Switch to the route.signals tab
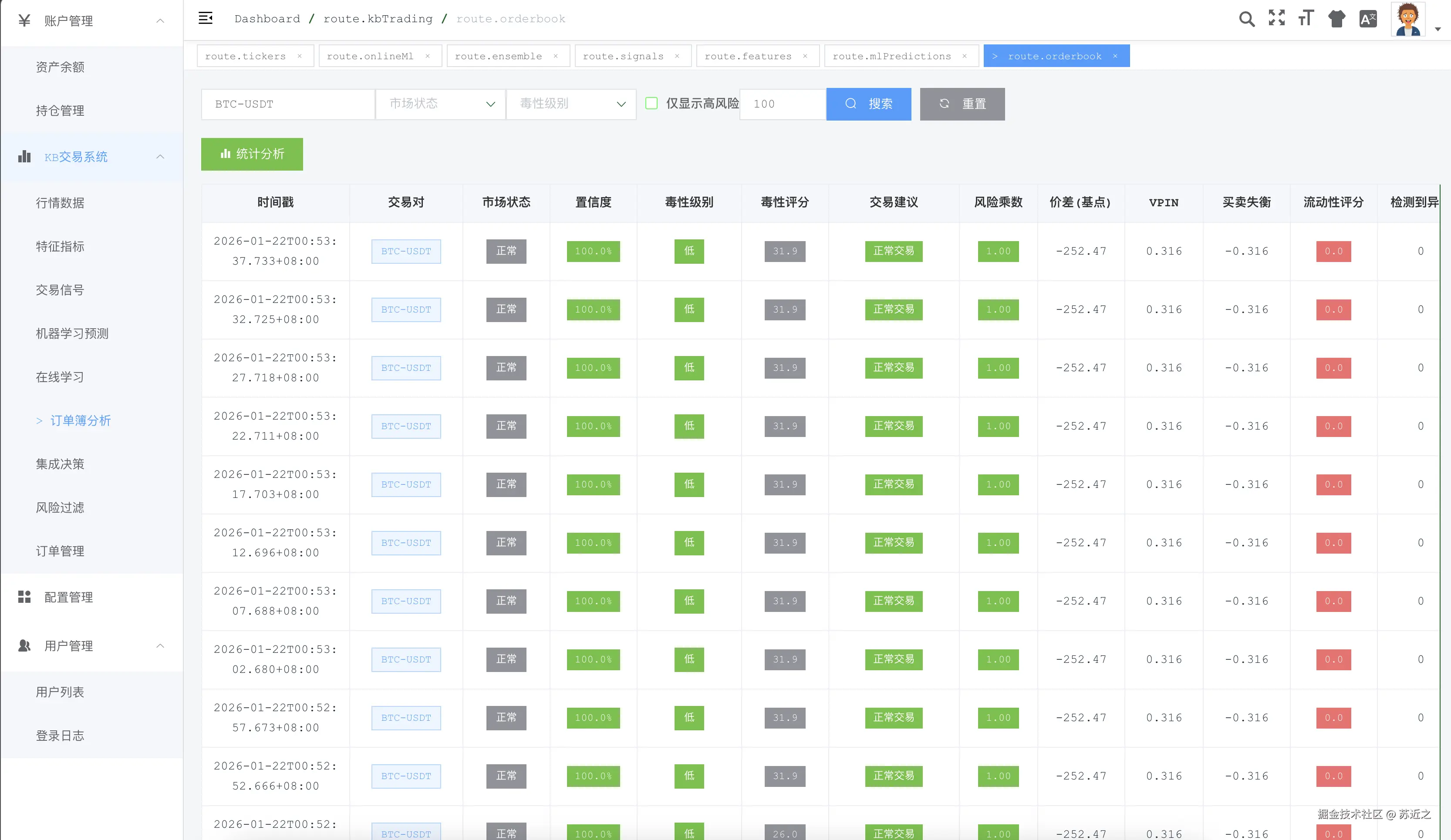This screenshot has width=1451, height=840. pos(623,56)
